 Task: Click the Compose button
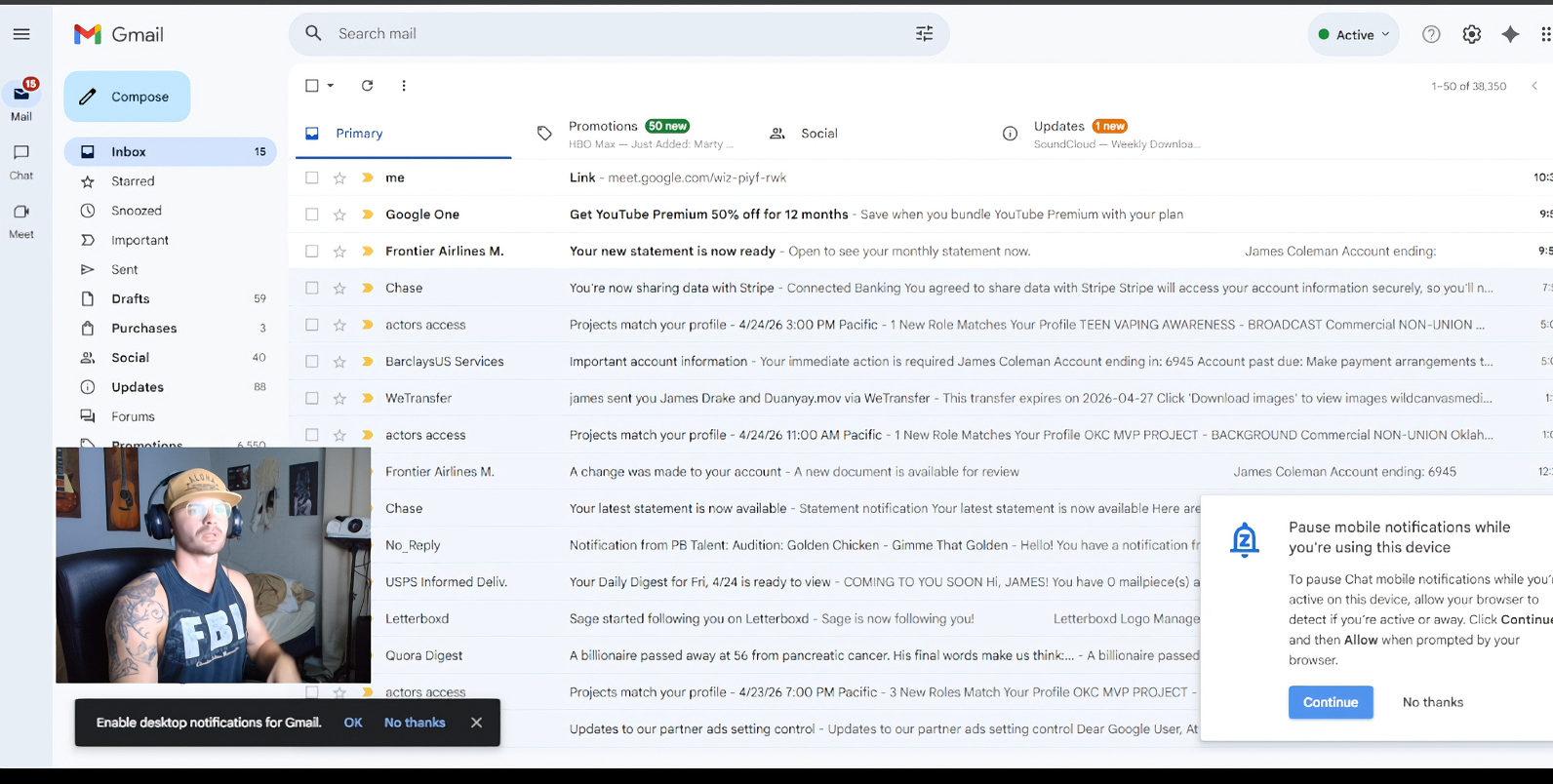[127, 97]
